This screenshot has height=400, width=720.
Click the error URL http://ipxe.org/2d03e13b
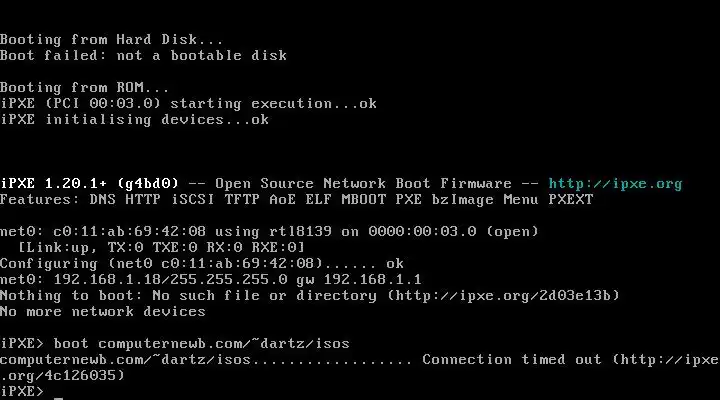504,295
